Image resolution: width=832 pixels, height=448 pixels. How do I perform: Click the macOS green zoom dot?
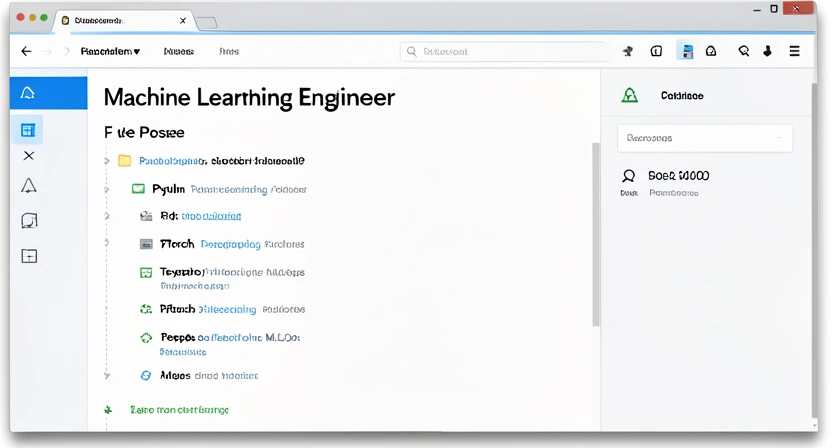[x=44, y=18]
